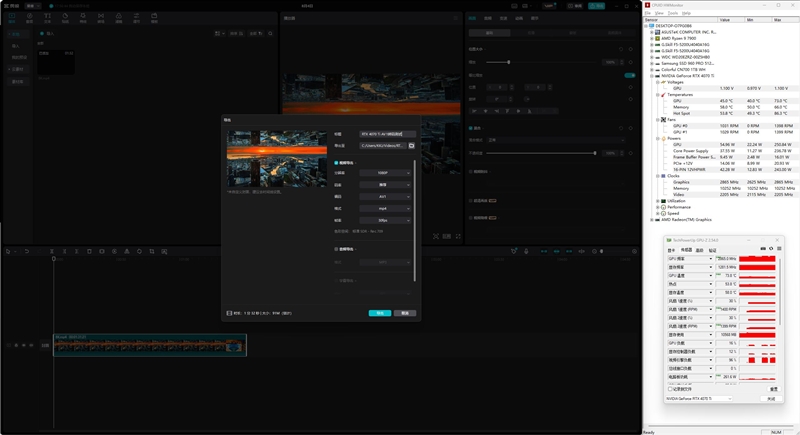The width and height of the screenshot is (800, 435).
Task: Expand AMD Radeon(TM) Graphics node in HWMonitor
Action: click(652, 220)
